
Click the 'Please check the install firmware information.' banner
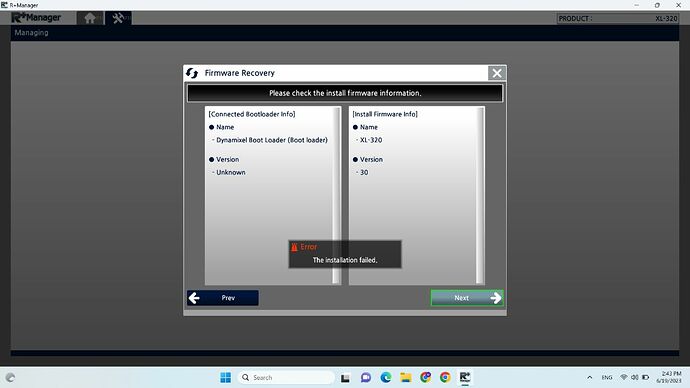pyautogui.click(x=345, y=93)
